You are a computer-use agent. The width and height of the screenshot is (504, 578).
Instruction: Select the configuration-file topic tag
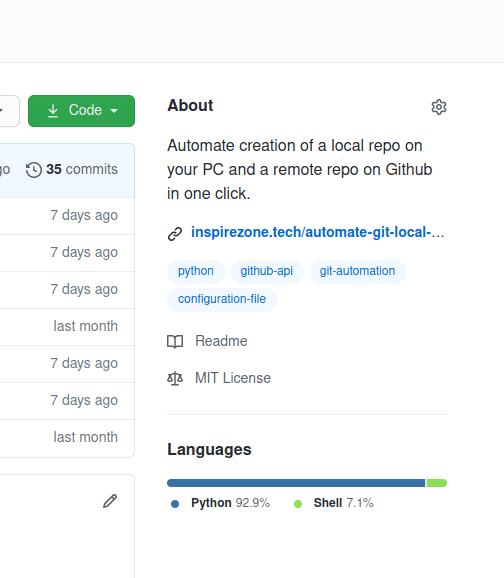pyautogui.click(x=222, y=299)
